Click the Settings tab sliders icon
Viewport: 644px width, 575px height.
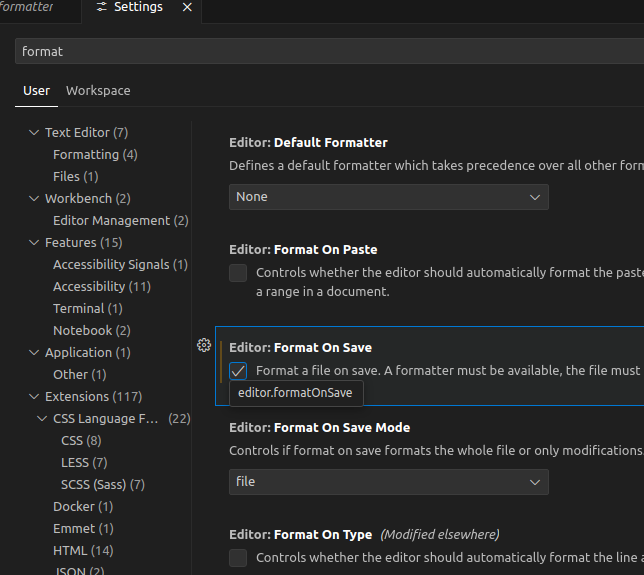tap(101, 7)
